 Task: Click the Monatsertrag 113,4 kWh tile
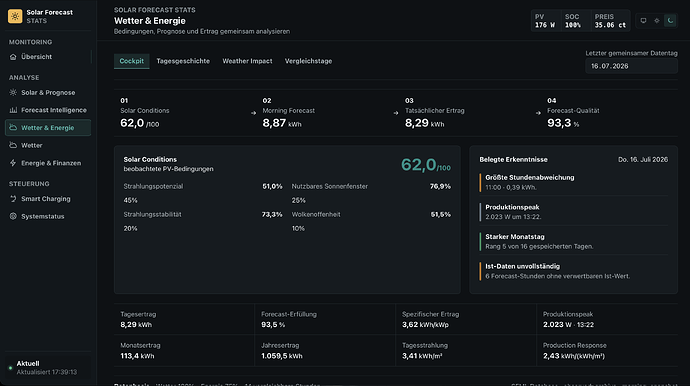tap(184, 351)
